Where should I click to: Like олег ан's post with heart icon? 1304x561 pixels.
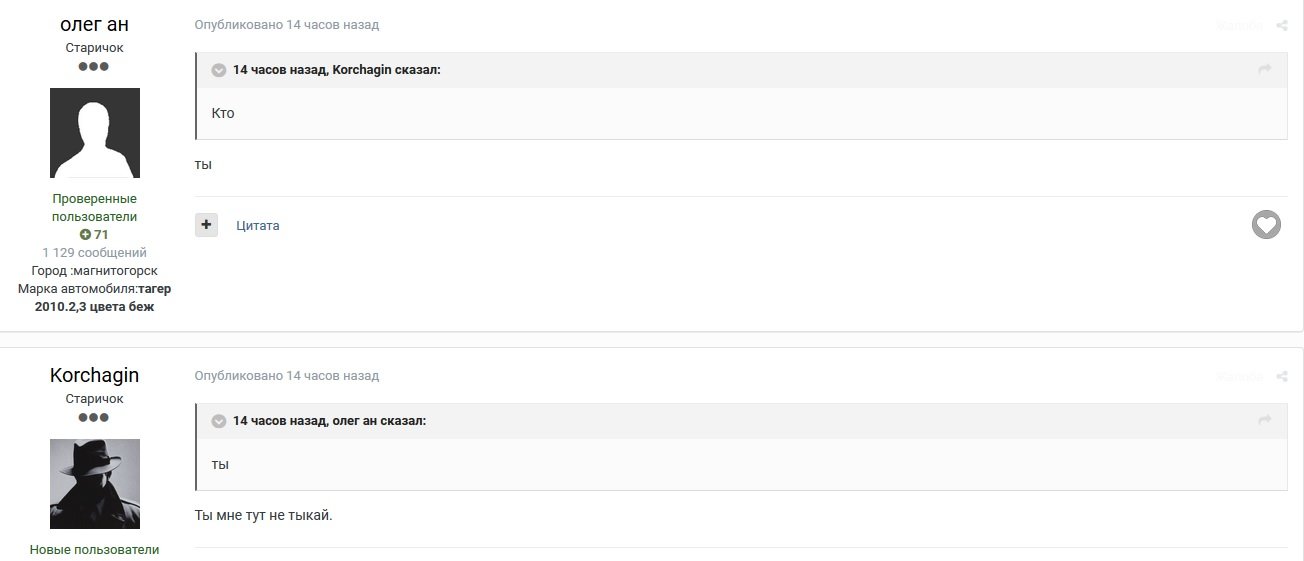[1266, 225]
